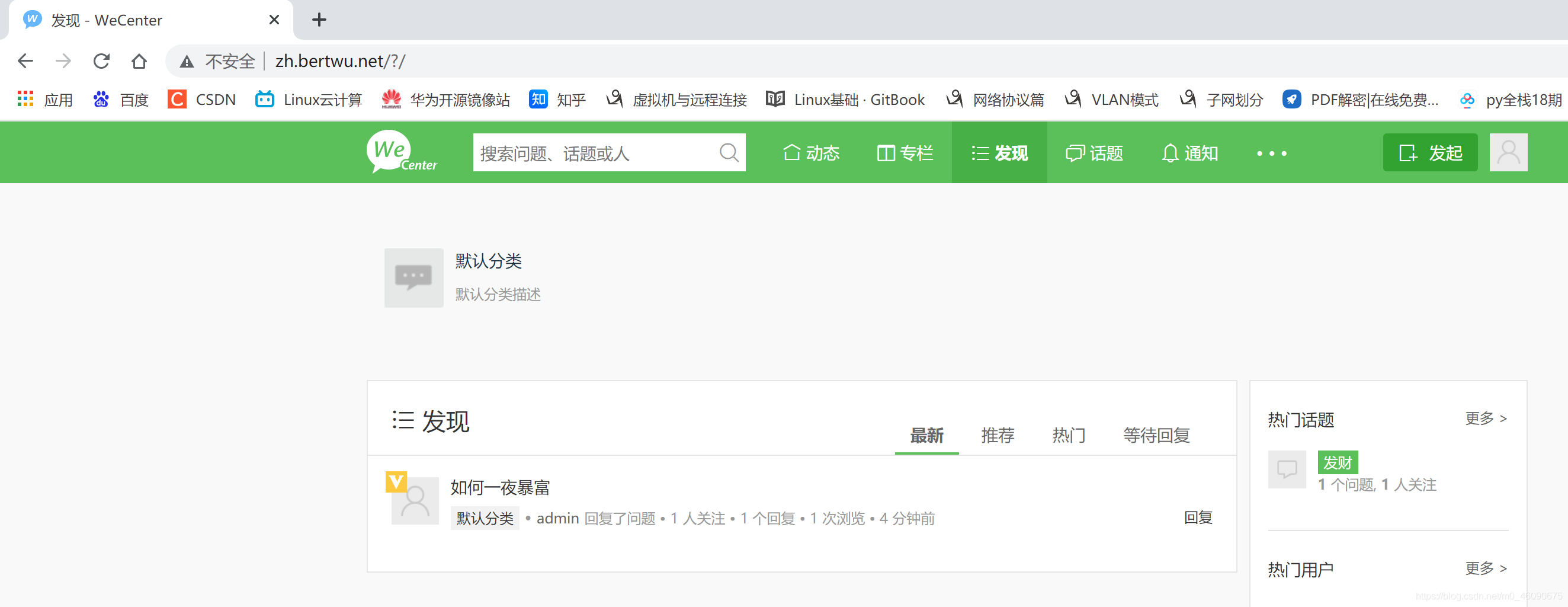Switch to the 最新 tab
1568x607 pixels.
click(926, 435)
